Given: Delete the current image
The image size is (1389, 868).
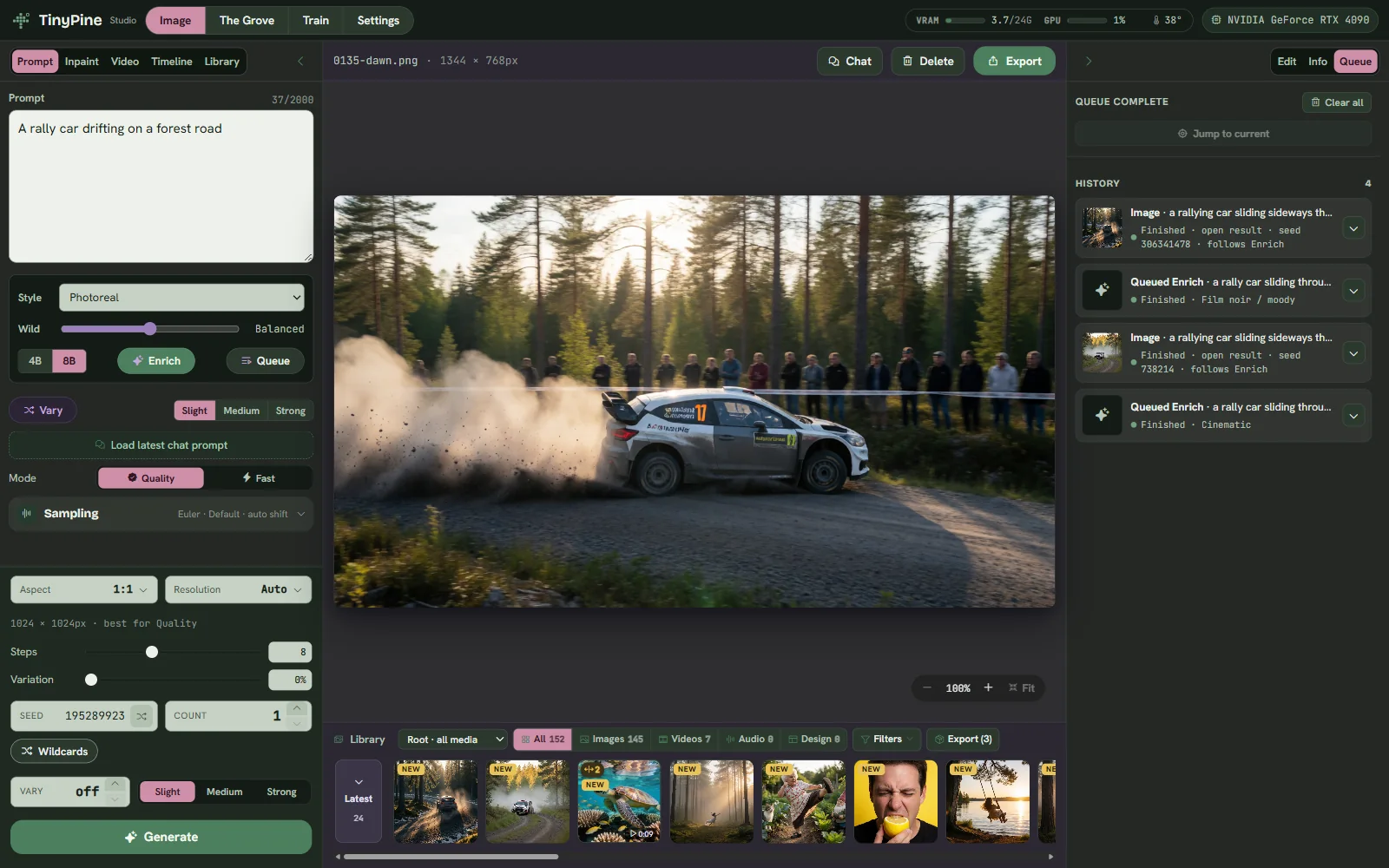Looking at the screenshot, I should [x=928, y=61].
